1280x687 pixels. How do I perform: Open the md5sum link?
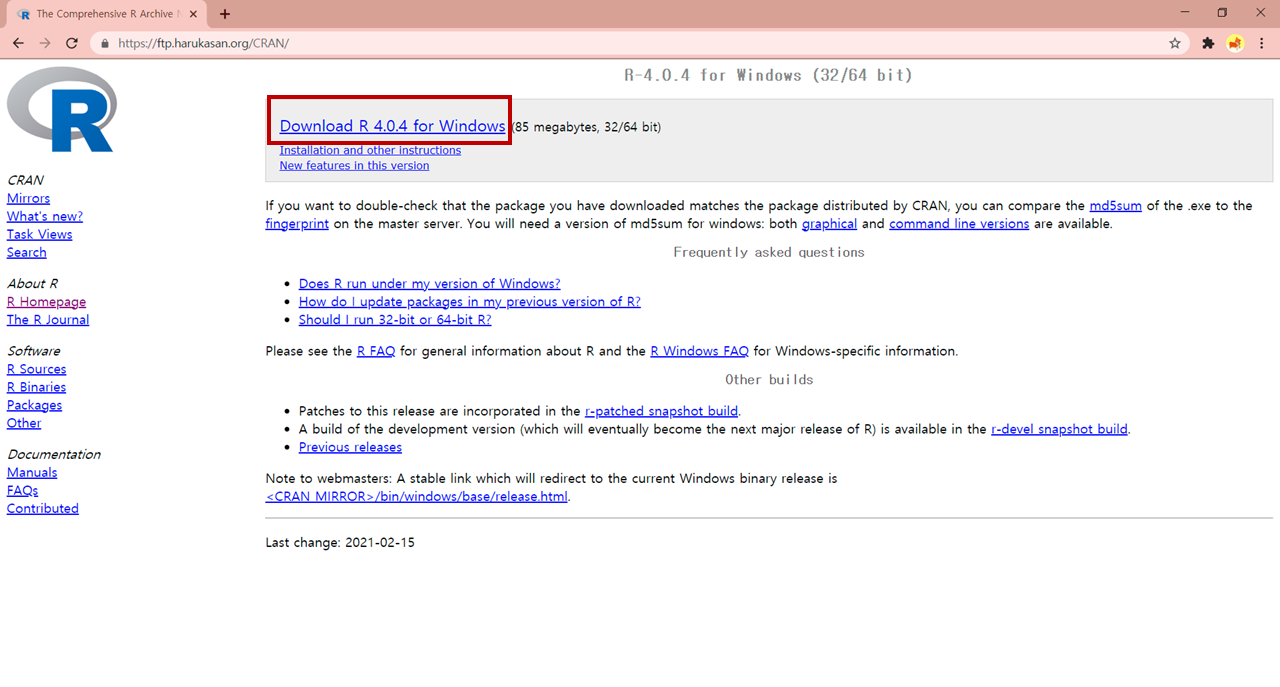(x=1115, y=206)
